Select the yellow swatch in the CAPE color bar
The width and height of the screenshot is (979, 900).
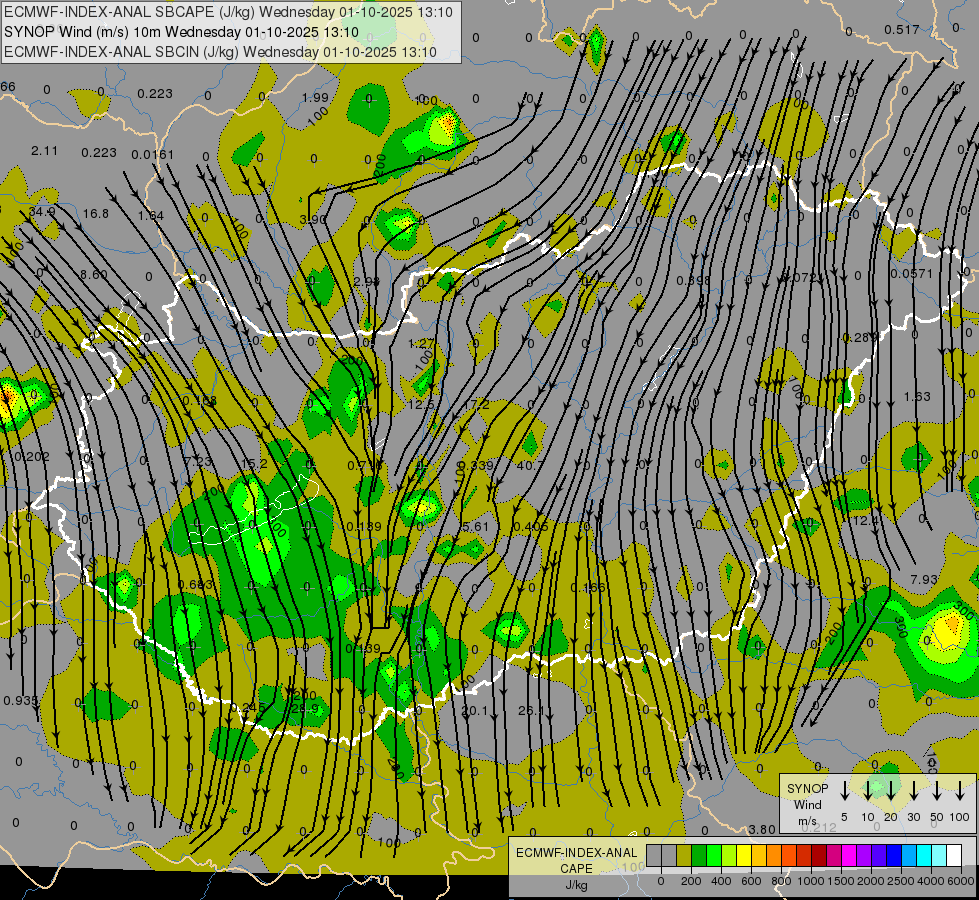click(744, 856)
